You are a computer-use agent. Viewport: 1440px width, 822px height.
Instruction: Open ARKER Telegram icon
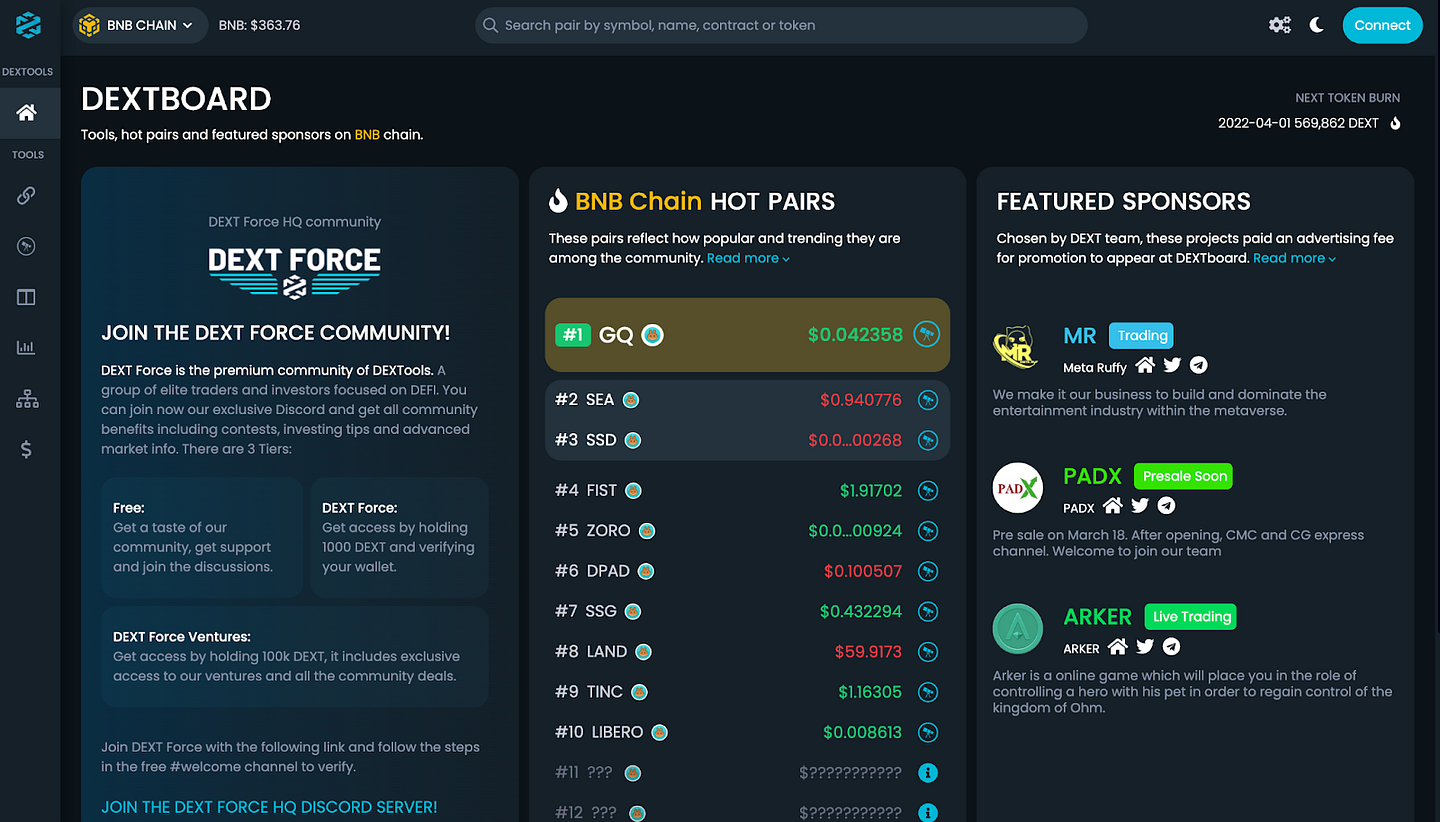1172,647
